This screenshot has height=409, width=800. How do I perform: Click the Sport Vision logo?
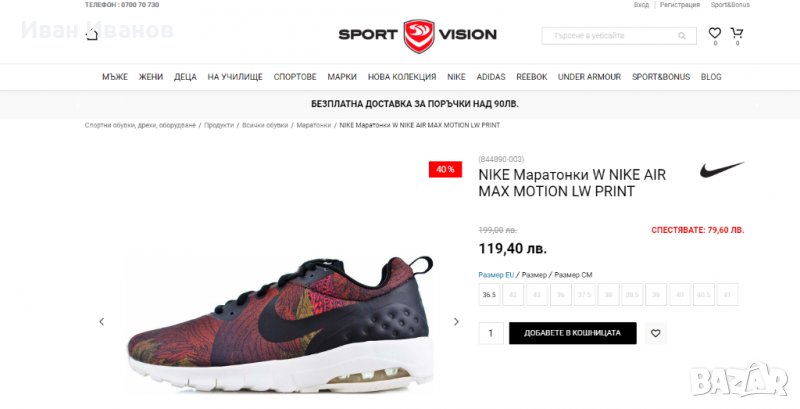418,35
